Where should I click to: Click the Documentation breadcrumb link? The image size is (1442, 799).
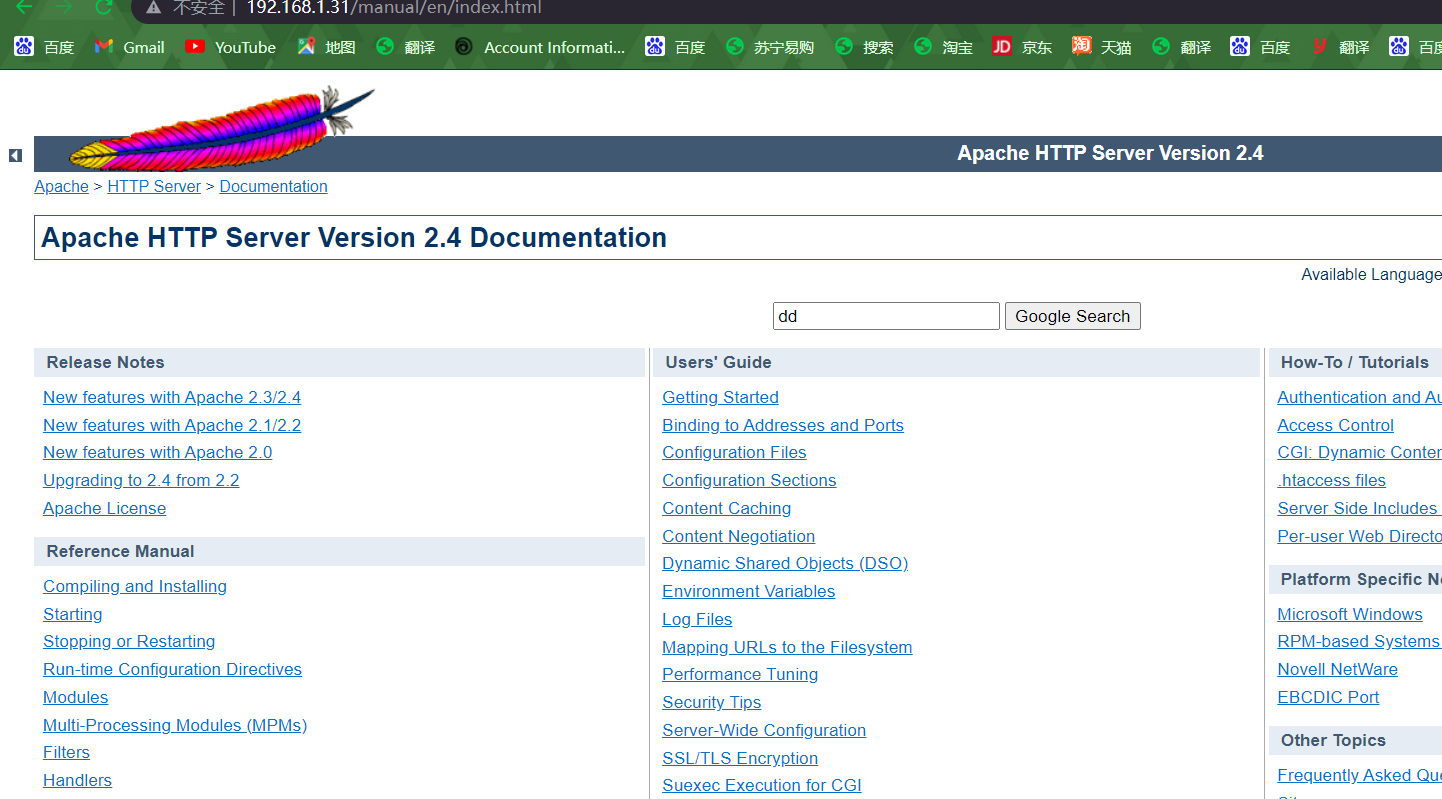(273, 186)
